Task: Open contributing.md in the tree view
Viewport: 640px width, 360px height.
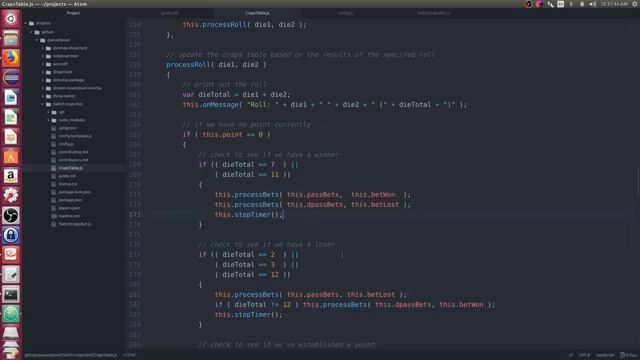Action: pos(73,152)
